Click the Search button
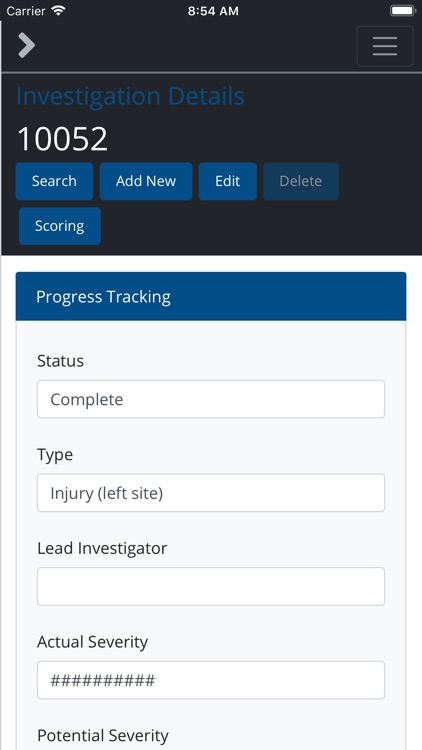Viewport: 422px width, 750px height. 55,181
